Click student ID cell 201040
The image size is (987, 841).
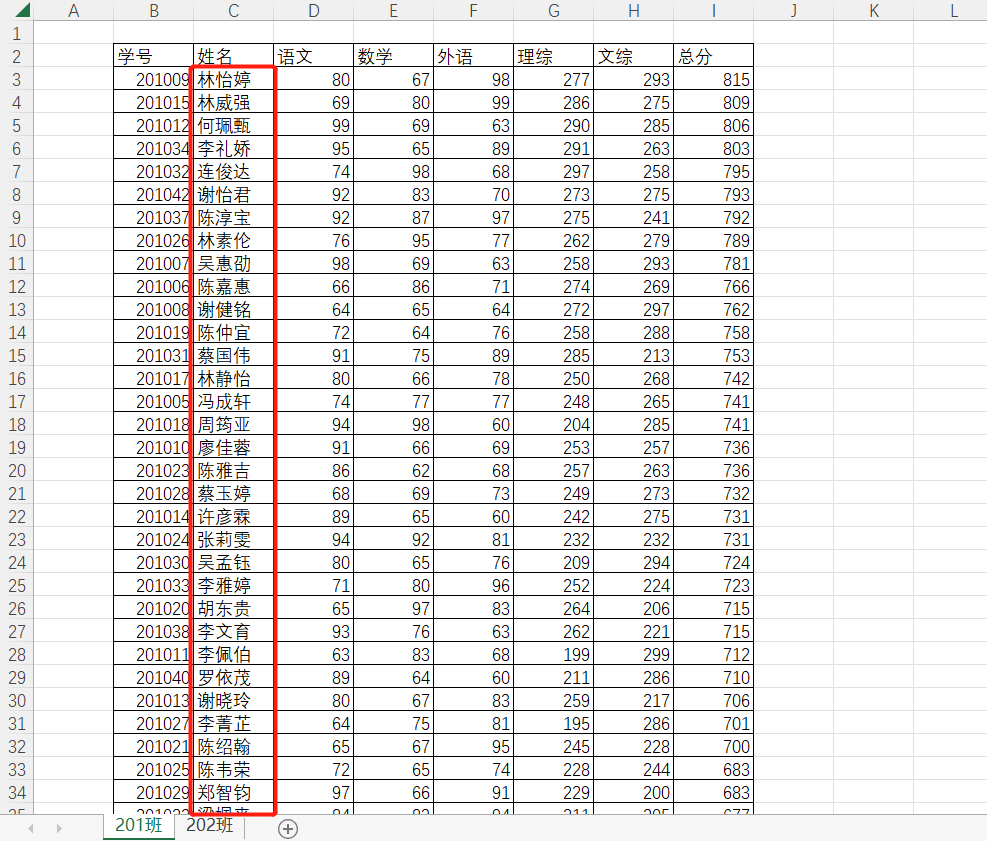click(x=154, y=677)
